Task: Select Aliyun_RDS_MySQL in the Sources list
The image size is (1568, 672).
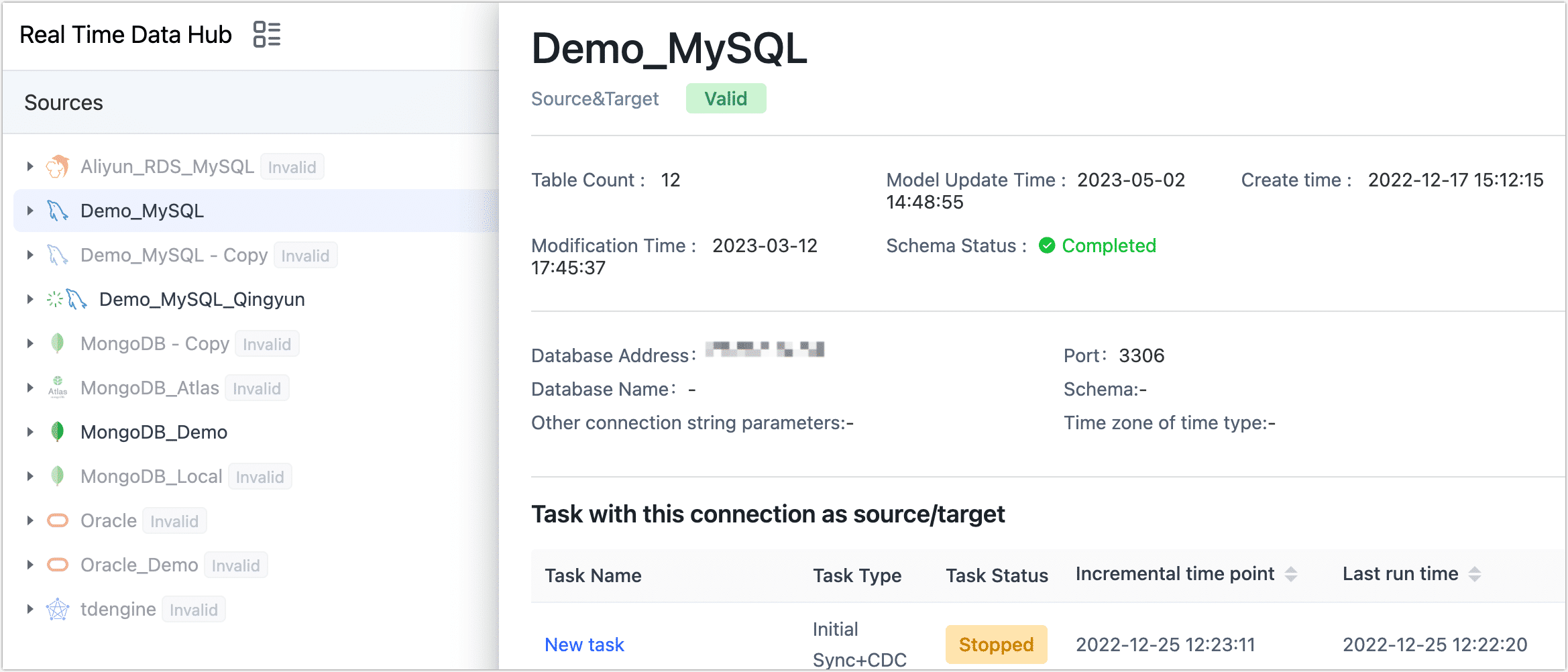Action: [x=167, y=166]
